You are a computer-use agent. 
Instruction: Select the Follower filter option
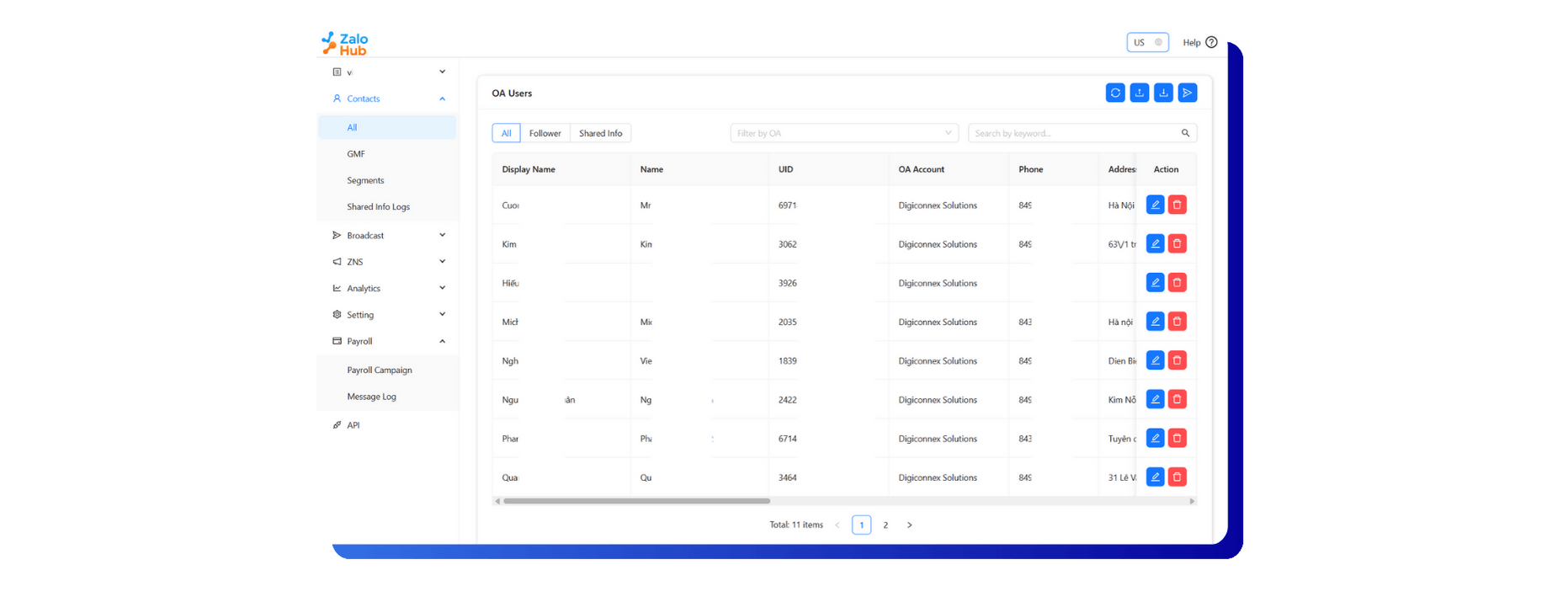(x=545, y=133)
